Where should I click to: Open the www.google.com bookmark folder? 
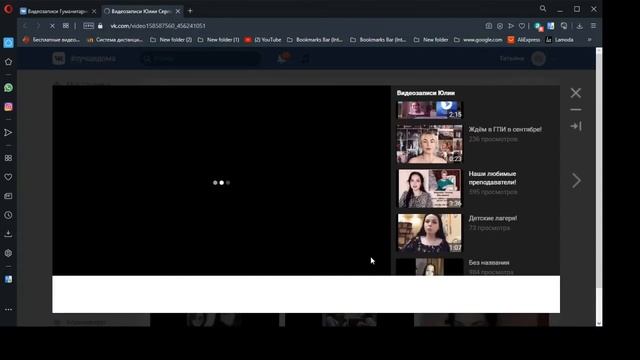[478, 40]
